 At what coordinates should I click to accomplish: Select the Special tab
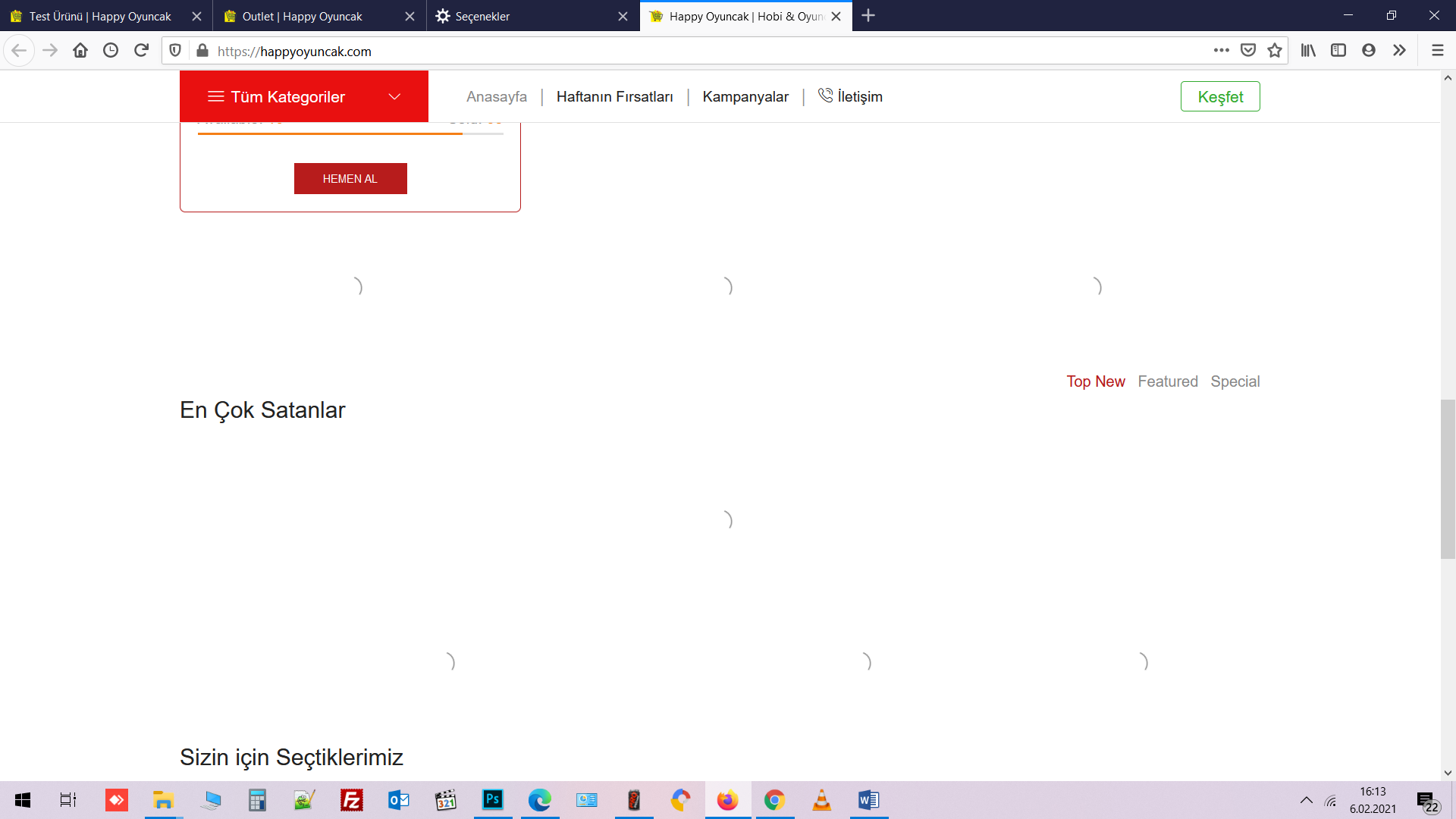(x=1235, y=381)
